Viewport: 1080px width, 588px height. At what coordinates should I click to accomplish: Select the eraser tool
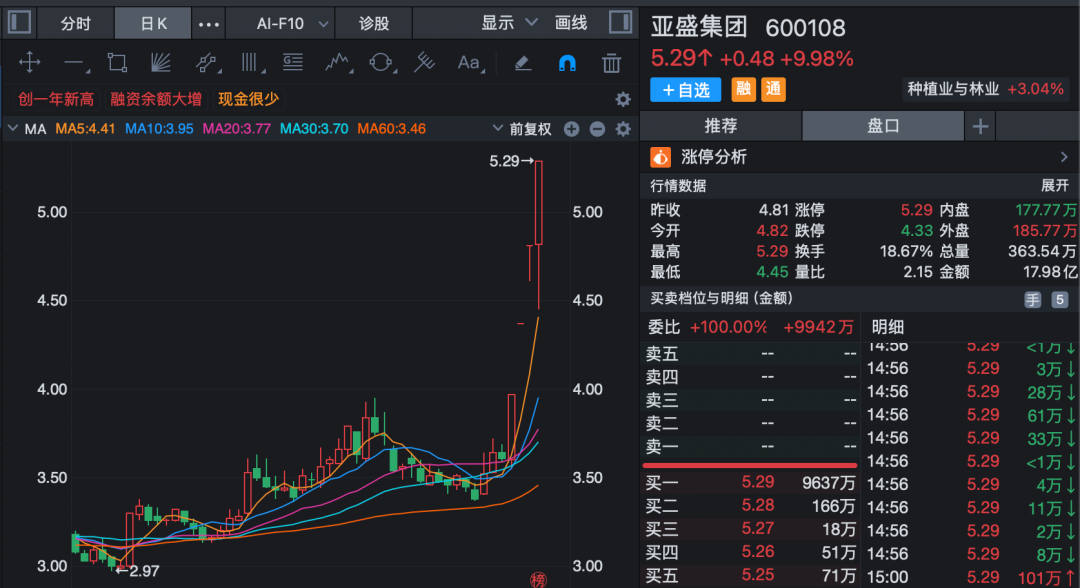tap(522, 63)
